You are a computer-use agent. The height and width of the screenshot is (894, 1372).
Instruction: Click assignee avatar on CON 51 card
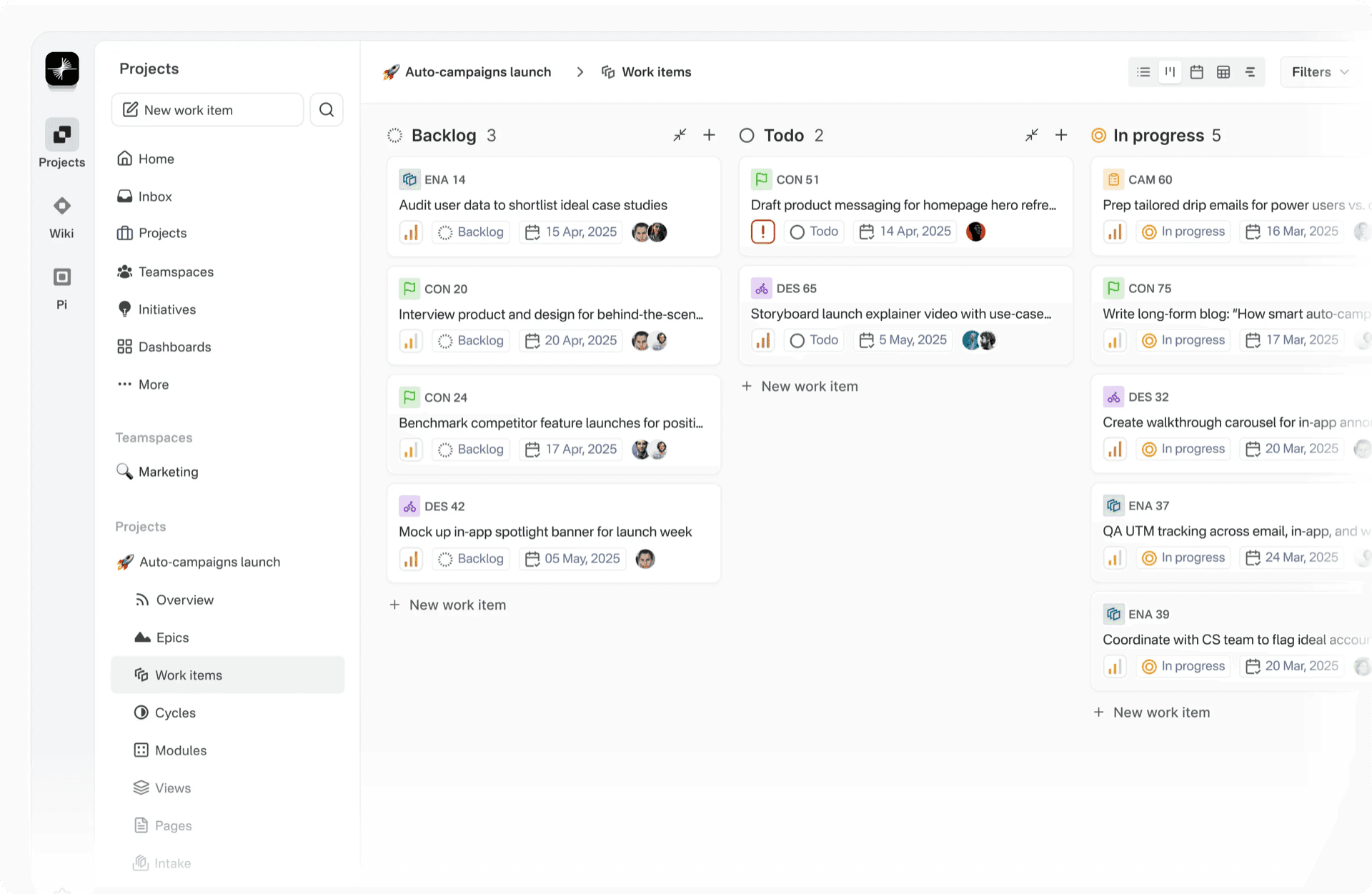975,232
